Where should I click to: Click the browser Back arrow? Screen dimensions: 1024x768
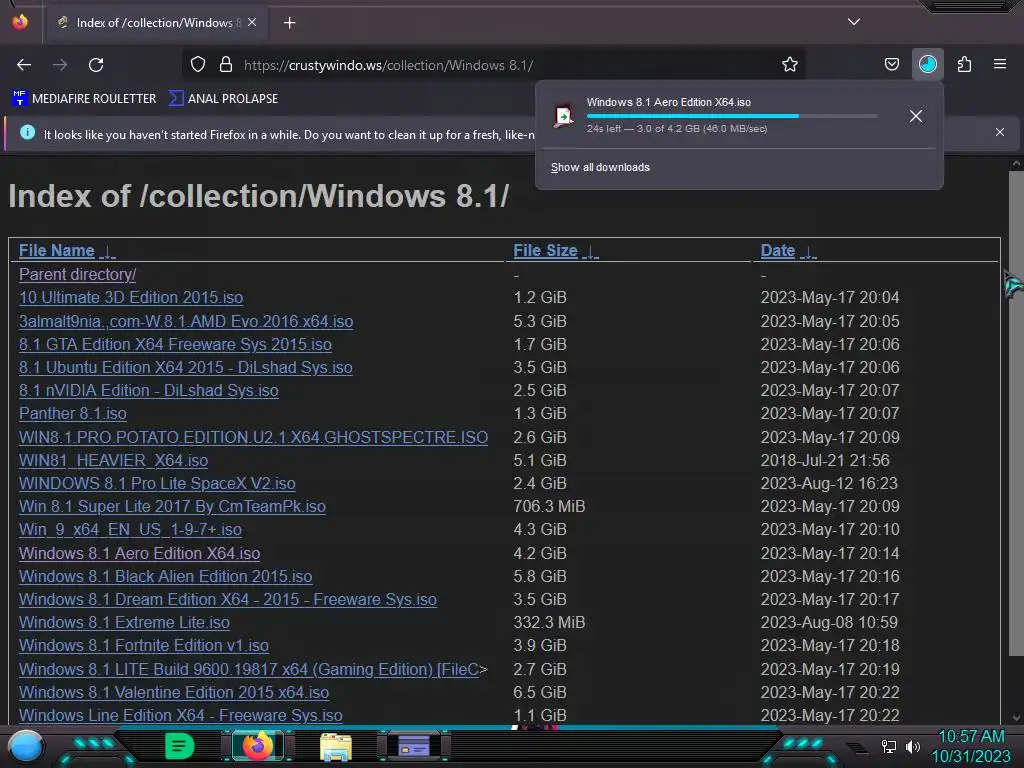tap(24, 65)
